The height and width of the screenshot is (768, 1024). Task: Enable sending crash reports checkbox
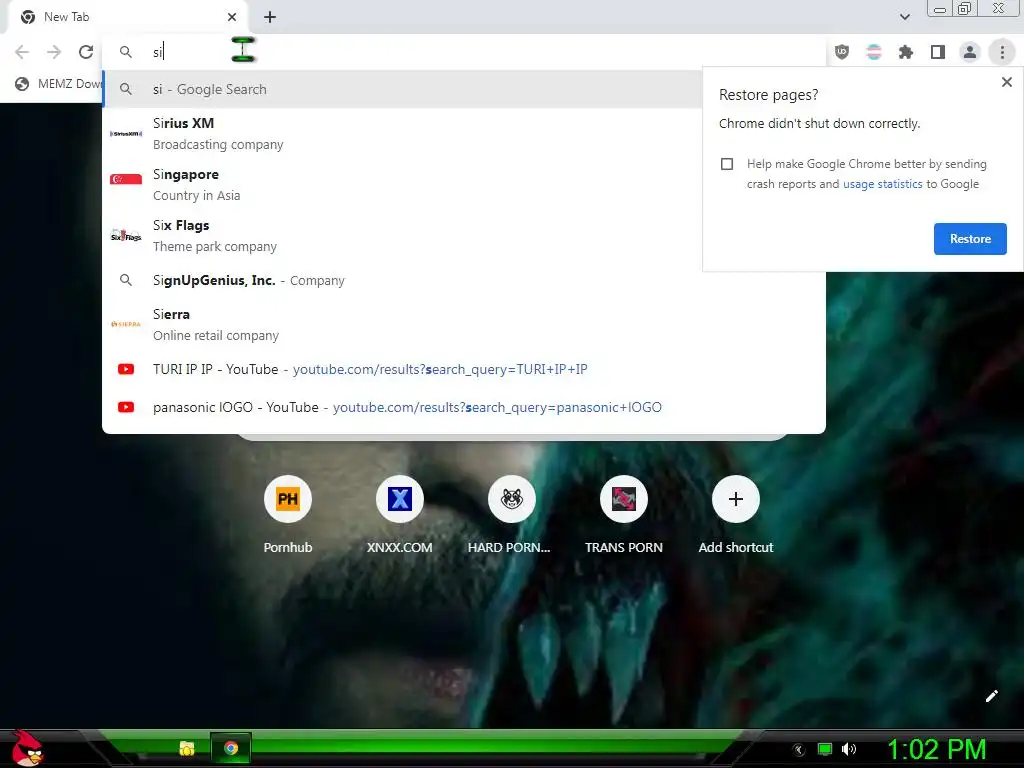click(x=727, y=164)
